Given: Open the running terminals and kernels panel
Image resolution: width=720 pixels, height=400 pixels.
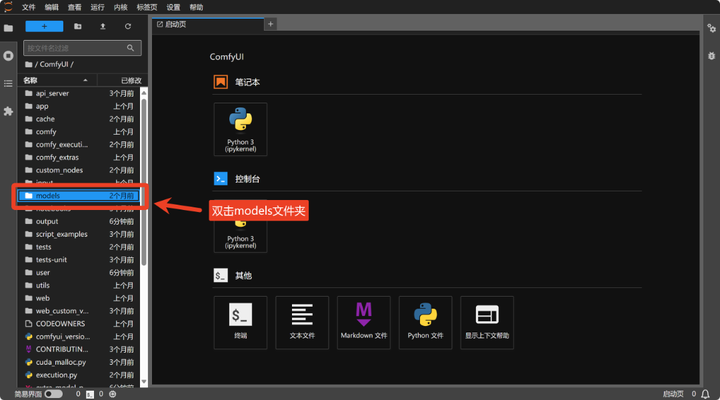Looking at the screenshot, I should pos(8,56).
